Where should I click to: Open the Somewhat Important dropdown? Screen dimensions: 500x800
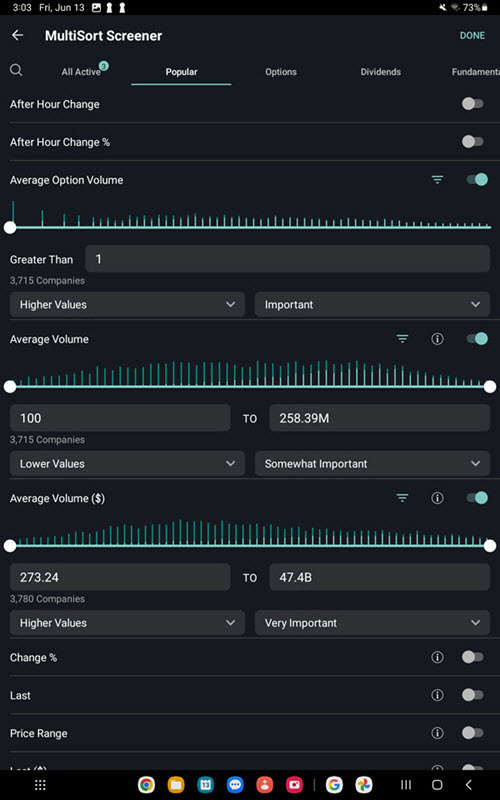(372, 464)
